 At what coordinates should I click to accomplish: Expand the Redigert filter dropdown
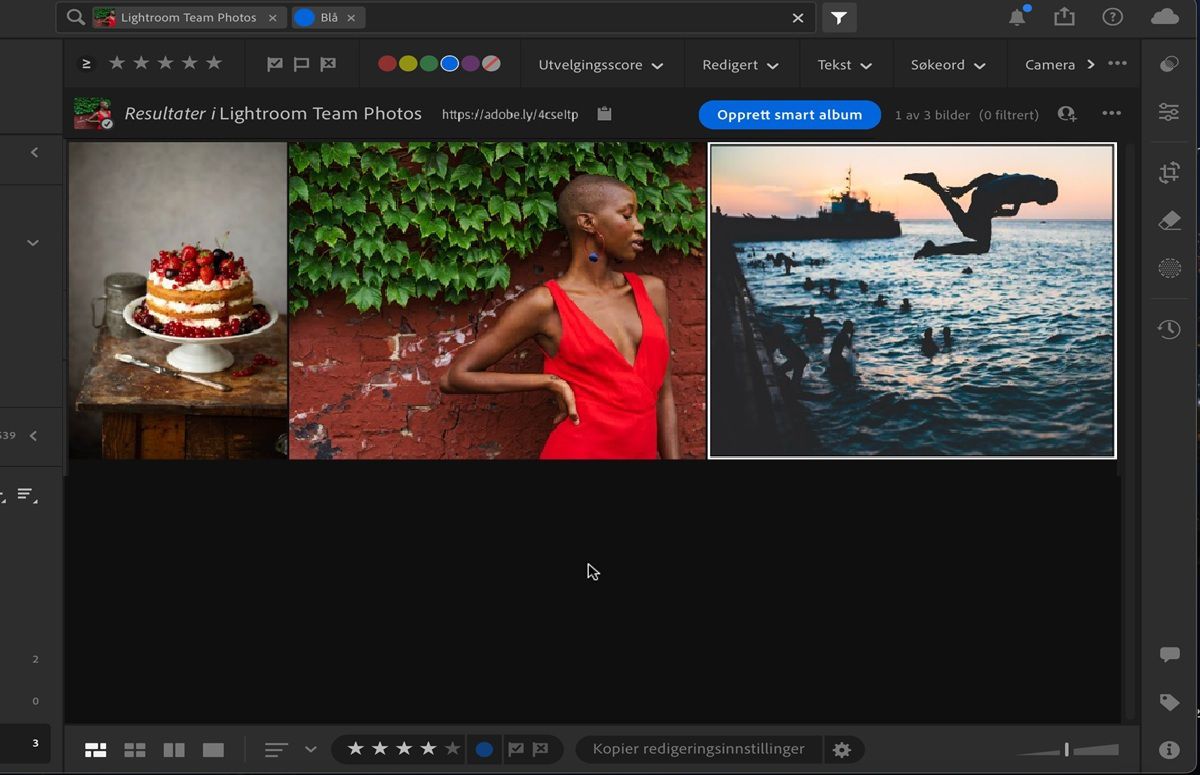[x=740, y=63]
